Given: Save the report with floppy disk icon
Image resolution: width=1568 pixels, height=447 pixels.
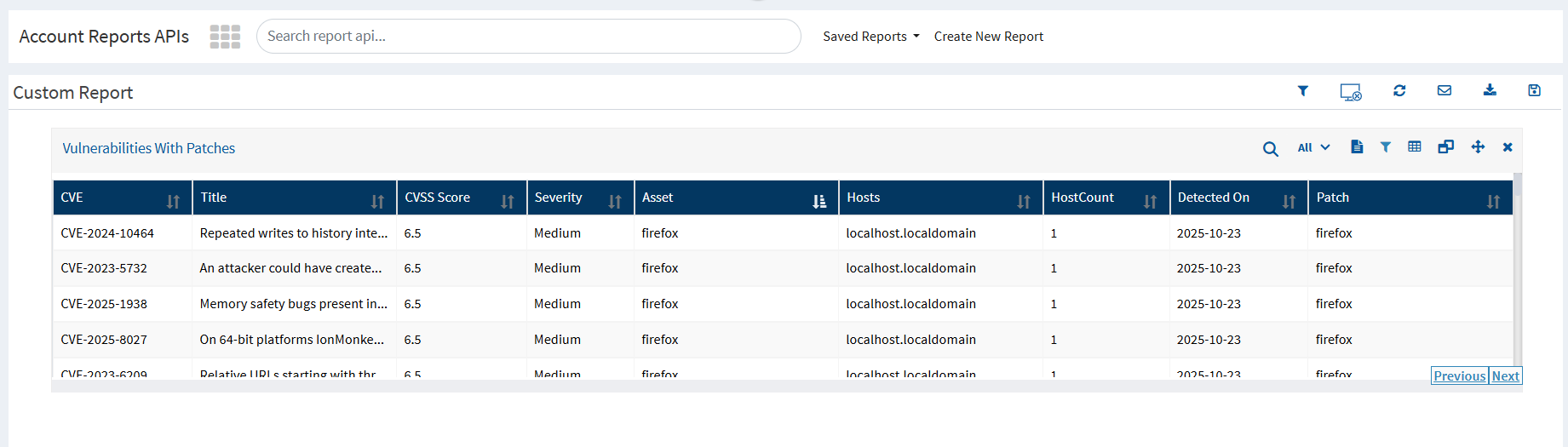Looking at the screenshot, I should pos(1534,90).
